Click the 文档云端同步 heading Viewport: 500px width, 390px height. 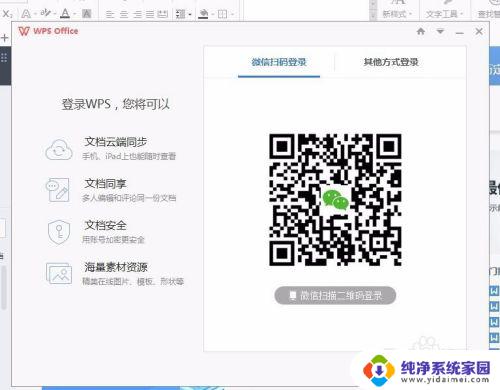pos(116,142)
